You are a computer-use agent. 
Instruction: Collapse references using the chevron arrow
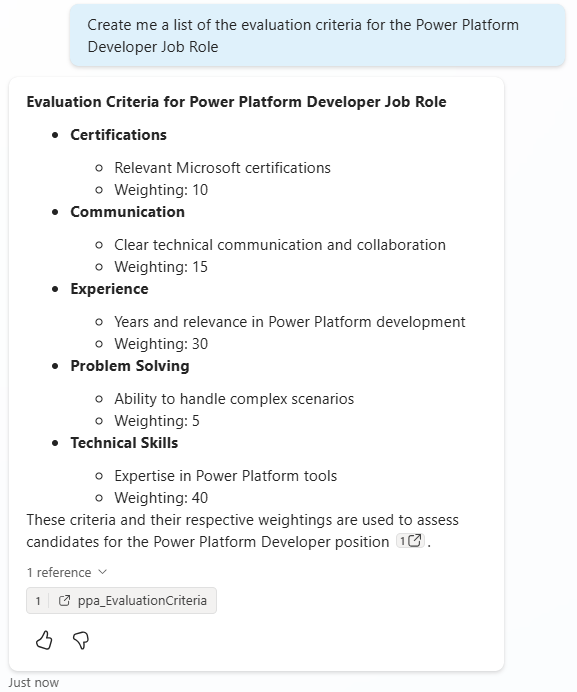102,572
